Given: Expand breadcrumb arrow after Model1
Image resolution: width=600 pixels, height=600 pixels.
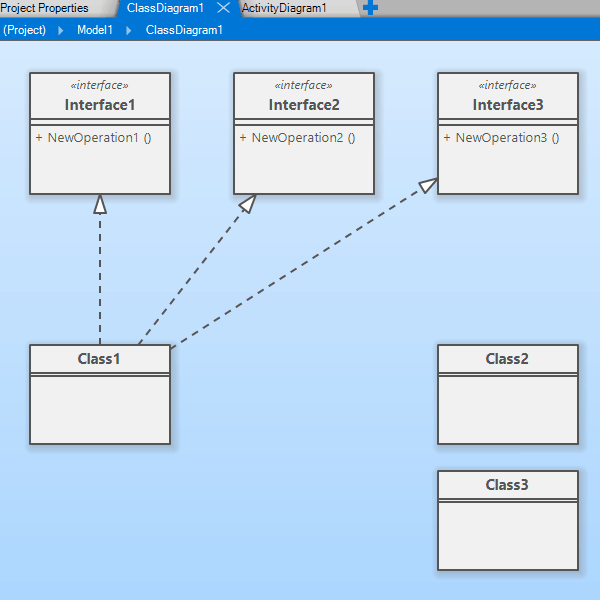Looking at the screenshot, I should point(129,30).
